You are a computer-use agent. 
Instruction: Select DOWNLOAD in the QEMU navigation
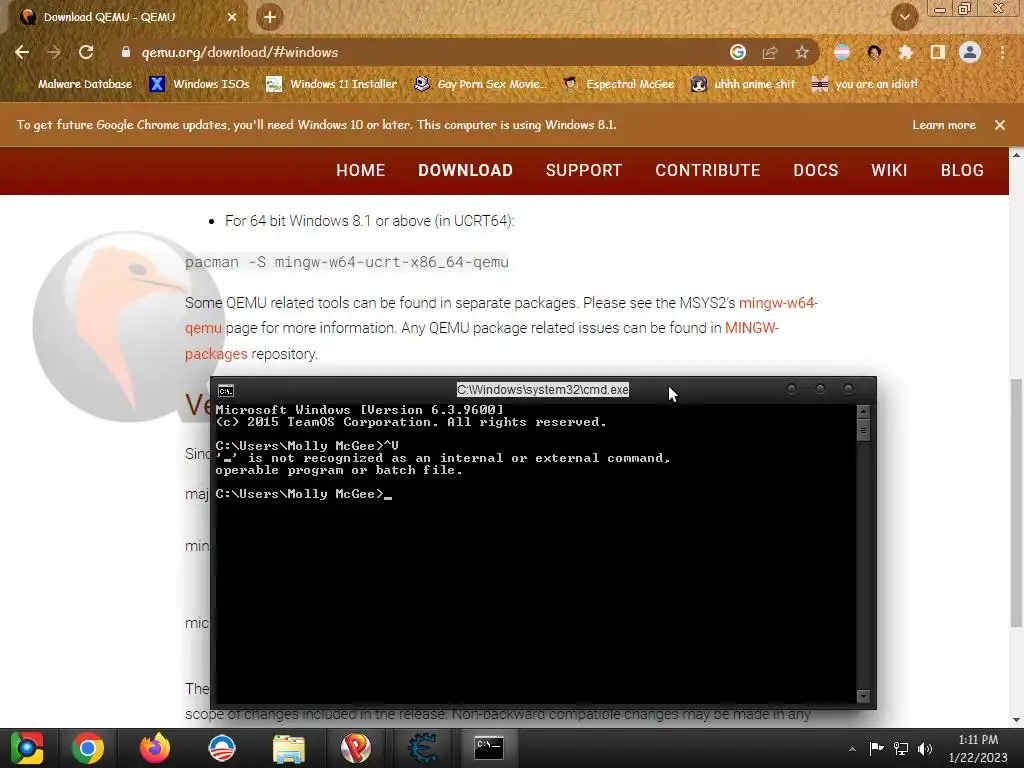point(465,170)
